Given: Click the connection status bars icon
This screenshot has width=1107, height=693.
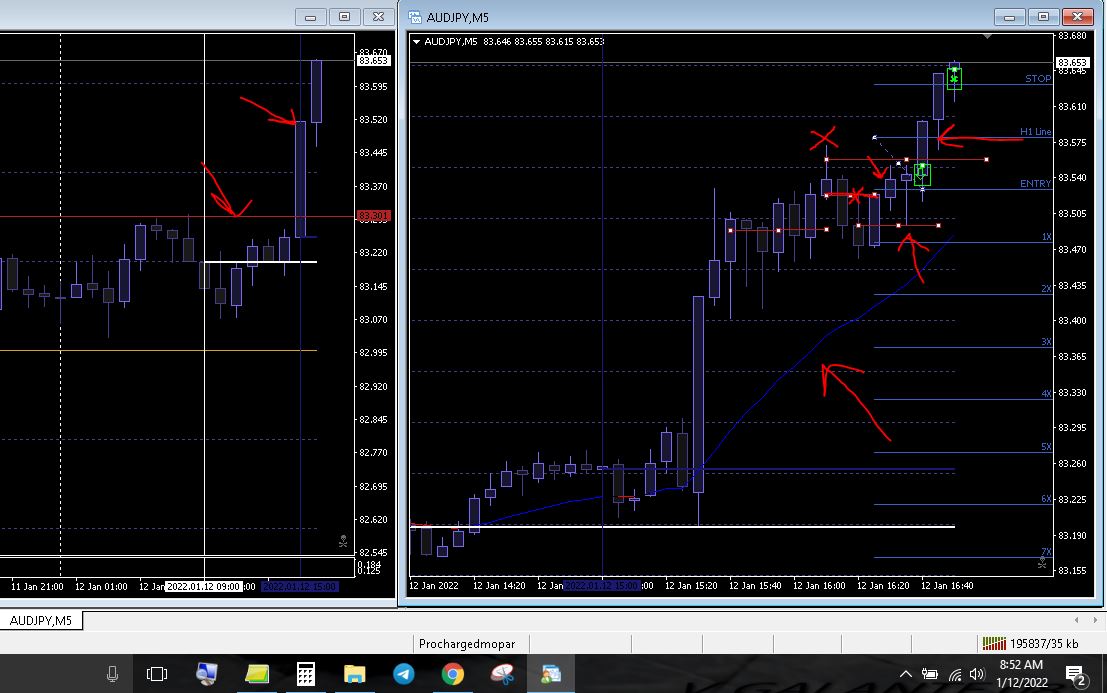Looking at the screenshot, I should 994,644.
